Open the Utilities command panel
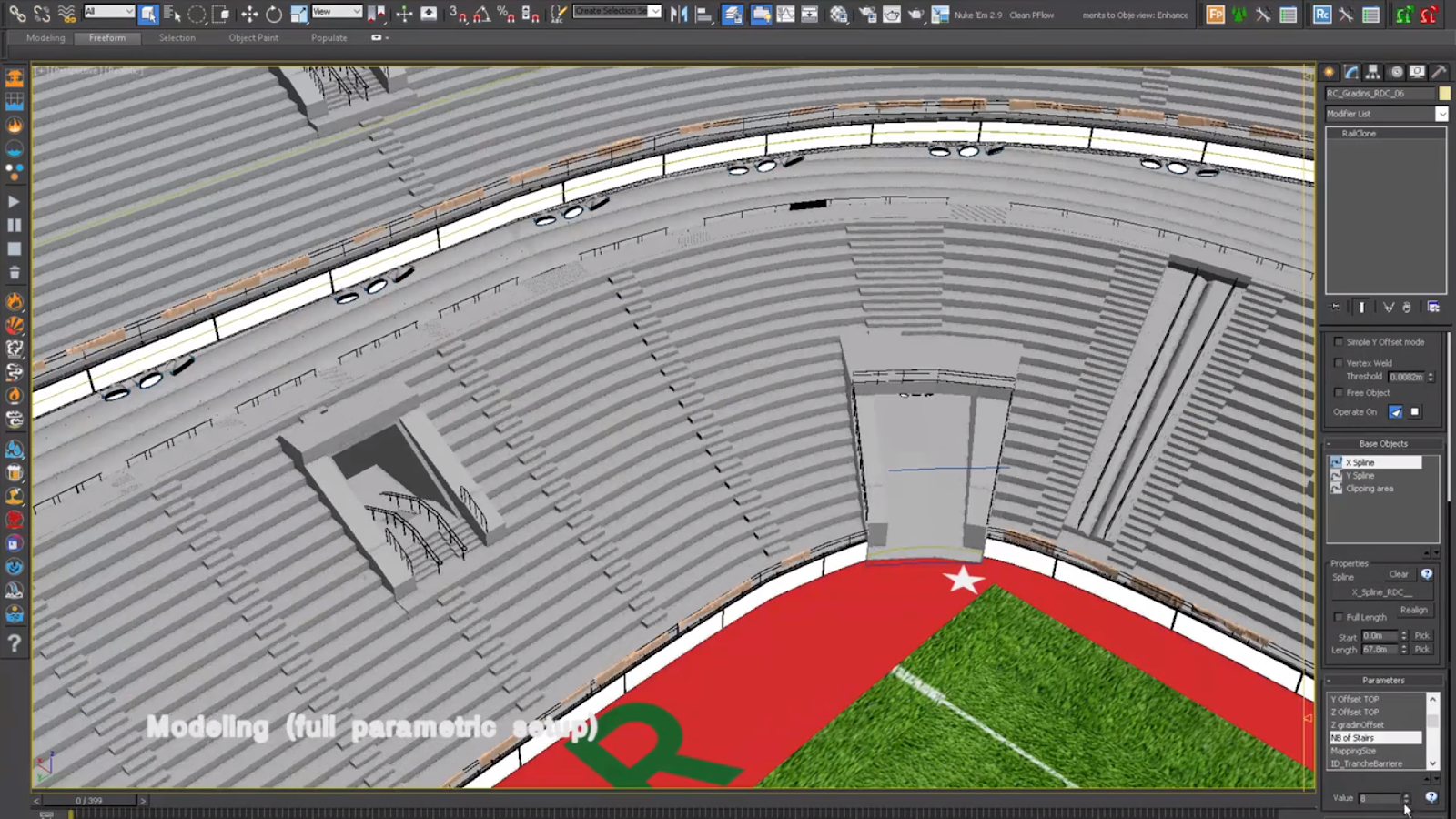 (x=1440, y=72)
